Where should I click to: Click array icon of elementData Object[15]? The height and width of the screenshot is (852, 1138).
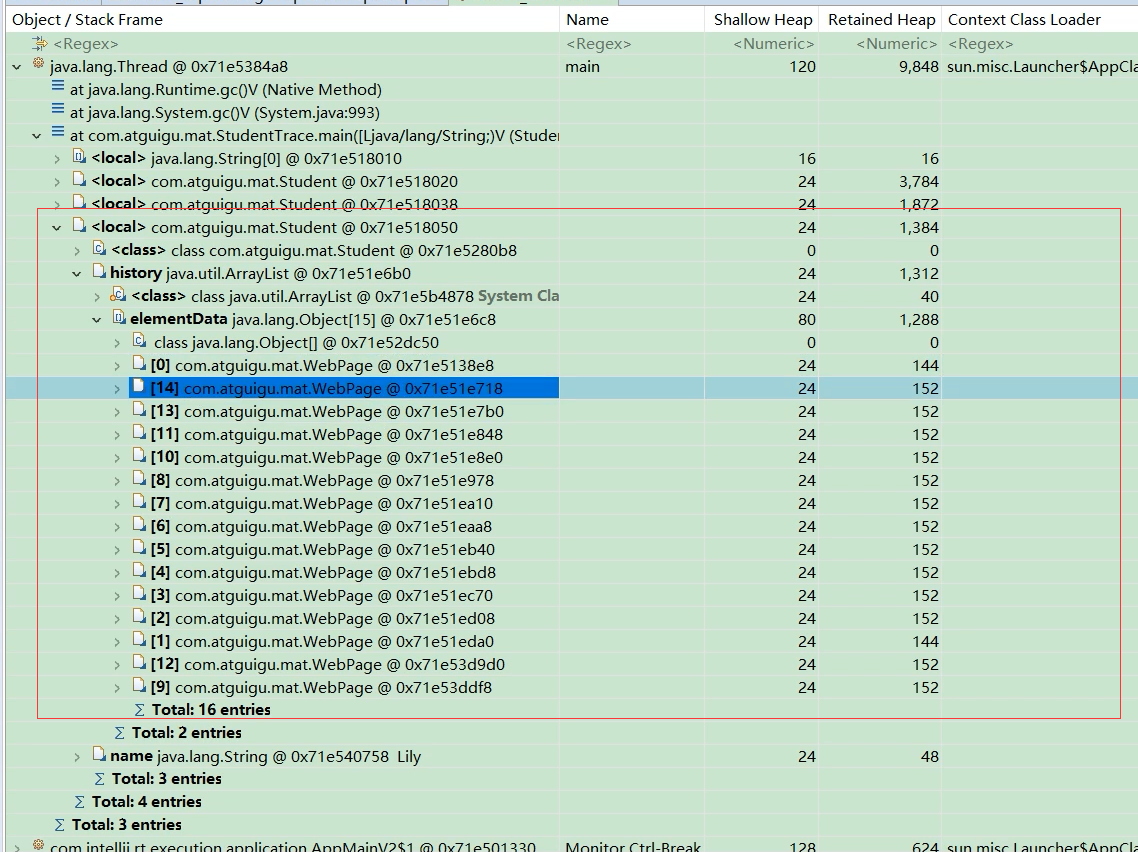[119, 318]
